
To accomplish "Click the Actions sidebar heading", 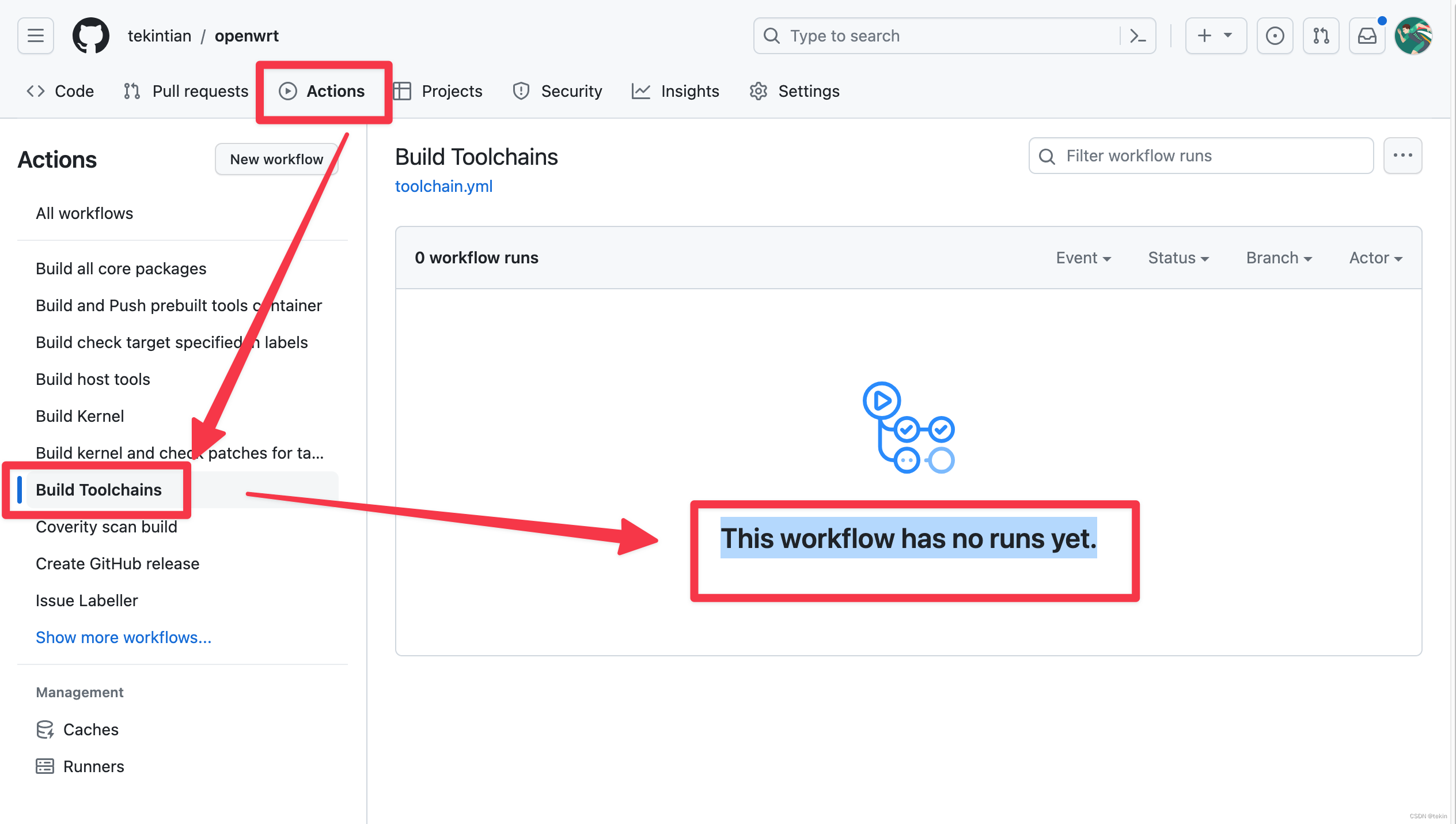I will pos(57,160).
